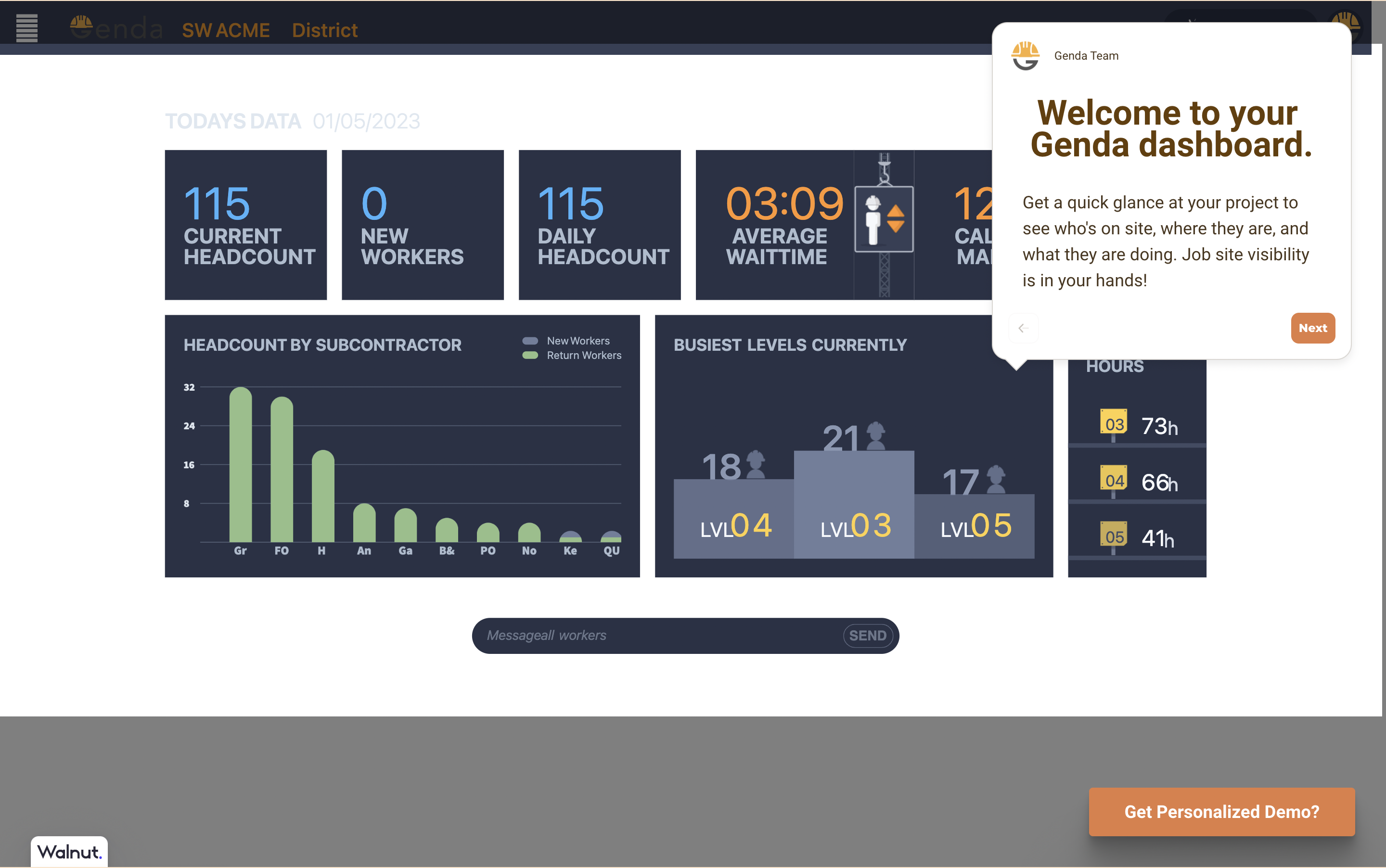Click the H bar in headcount chart
1386x868 pixels.
tap(323, 496)
